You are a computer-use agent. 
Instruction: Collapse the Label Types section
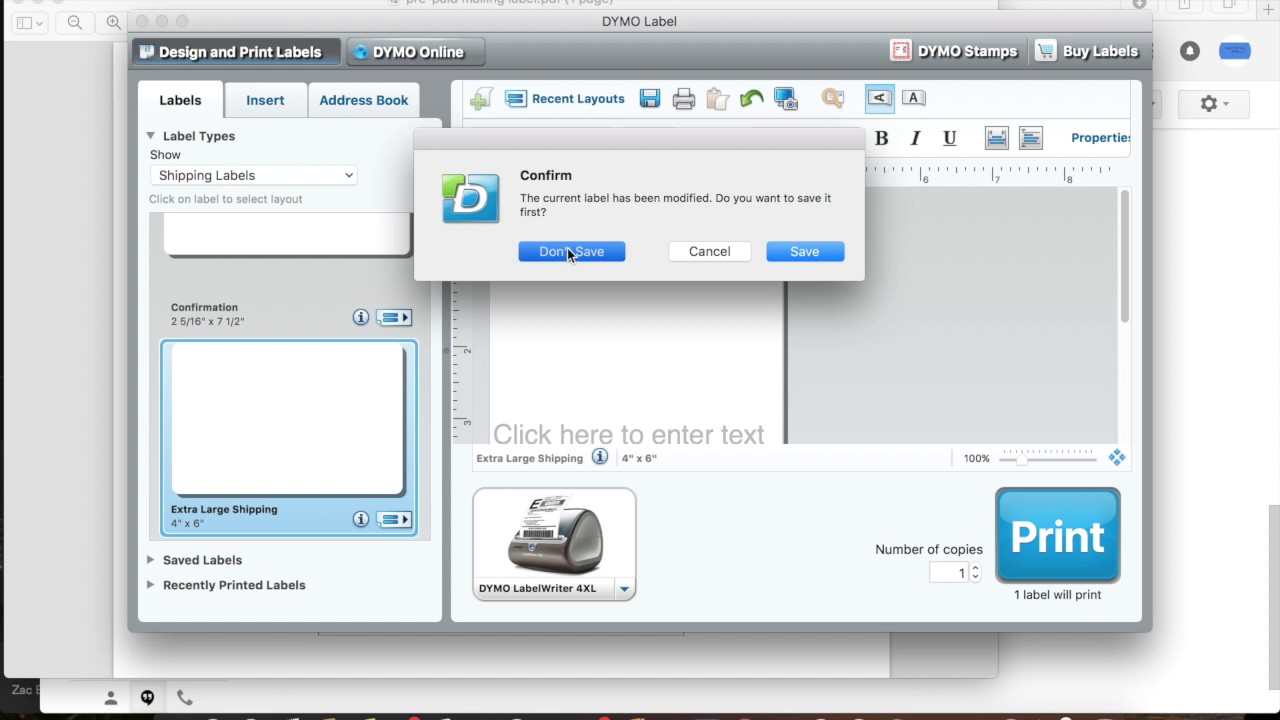coord(150,136)
